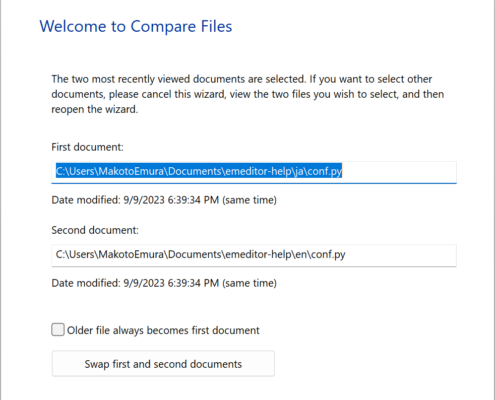This screenshot has height=400, width=495.
Task: Click the Second document: label
Action: [x=95, y=230]
